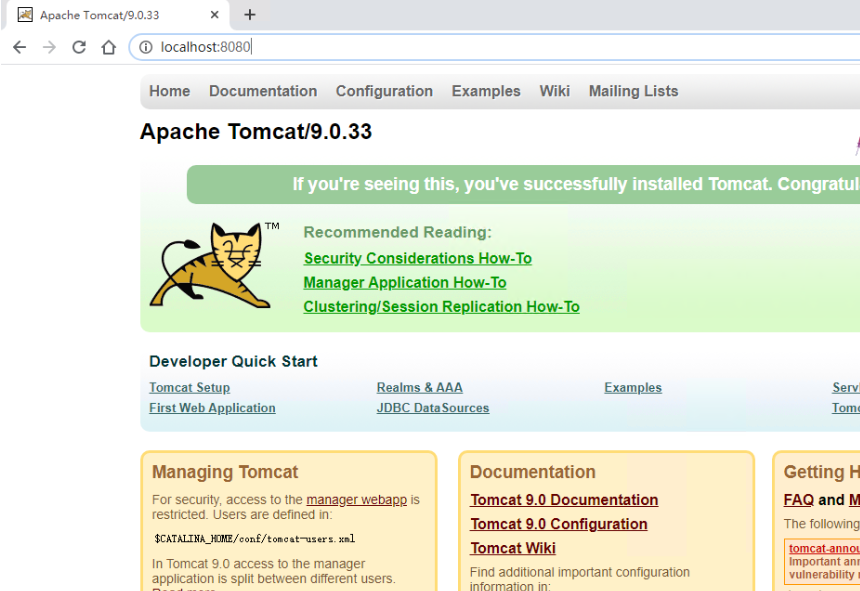The width and height of the screenshot is (860, 591).
Task: Follow the Realms & AAA link
Action: pos(420,388)
